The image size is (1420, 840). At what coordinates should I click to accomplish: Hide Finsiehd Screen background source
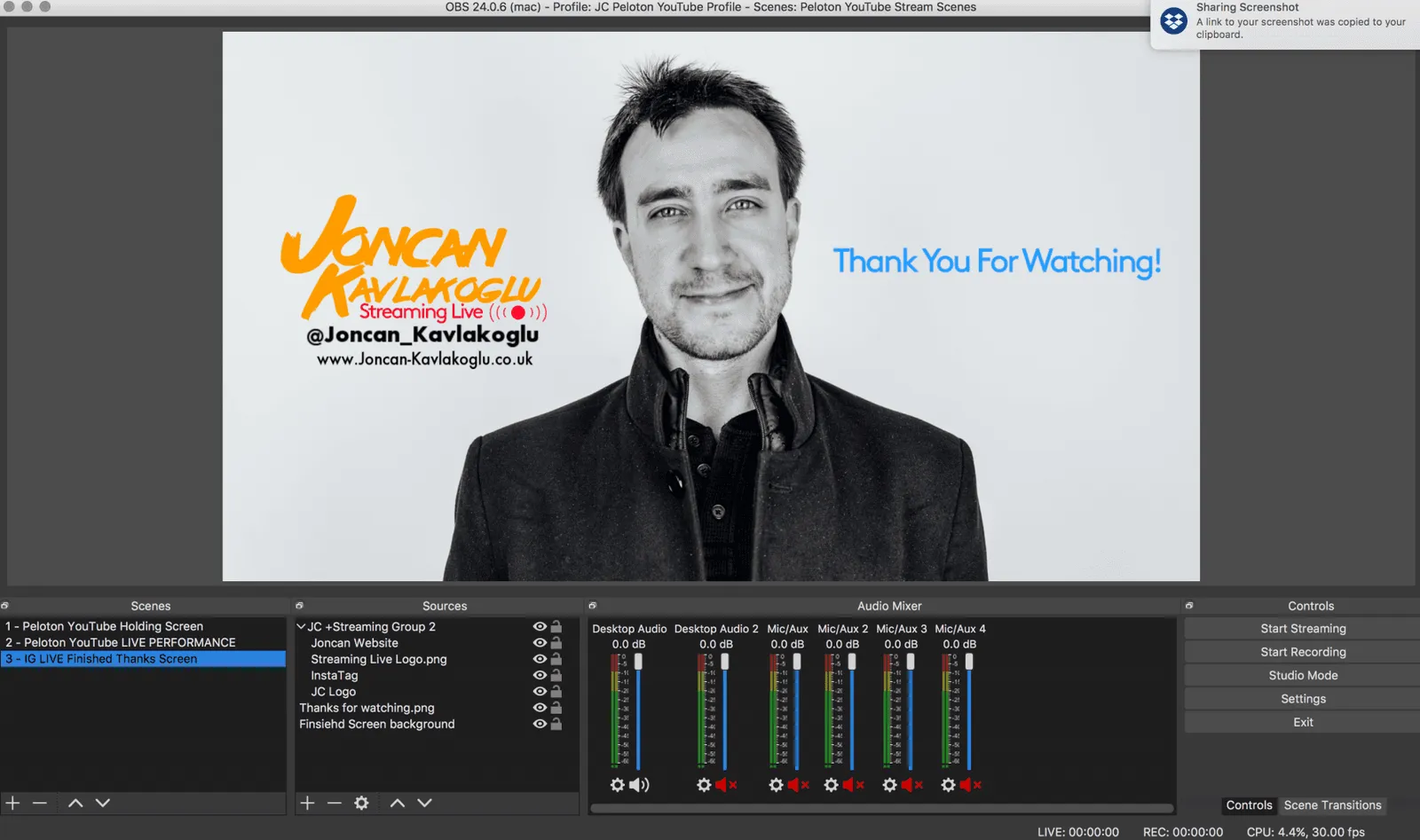tap(540, 724)
